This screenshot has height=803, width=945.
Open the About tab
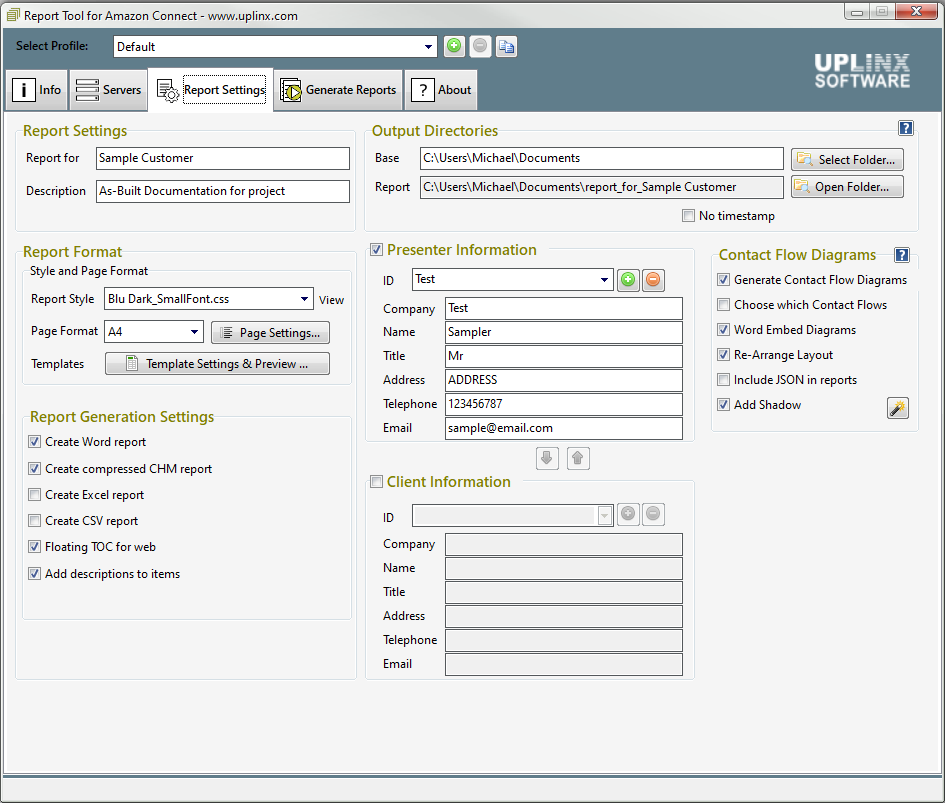point(441,90)
